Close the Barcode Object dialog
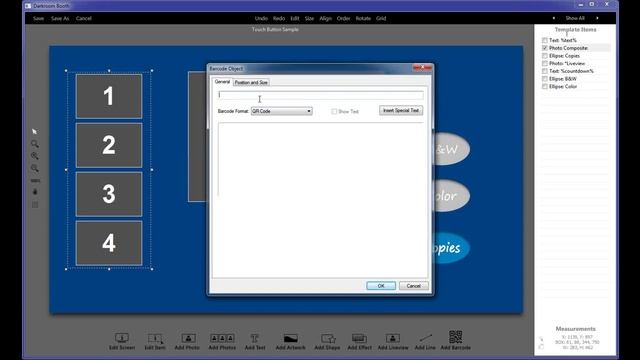This screenshot has width=640, height=360. click(x=422, y=68)
